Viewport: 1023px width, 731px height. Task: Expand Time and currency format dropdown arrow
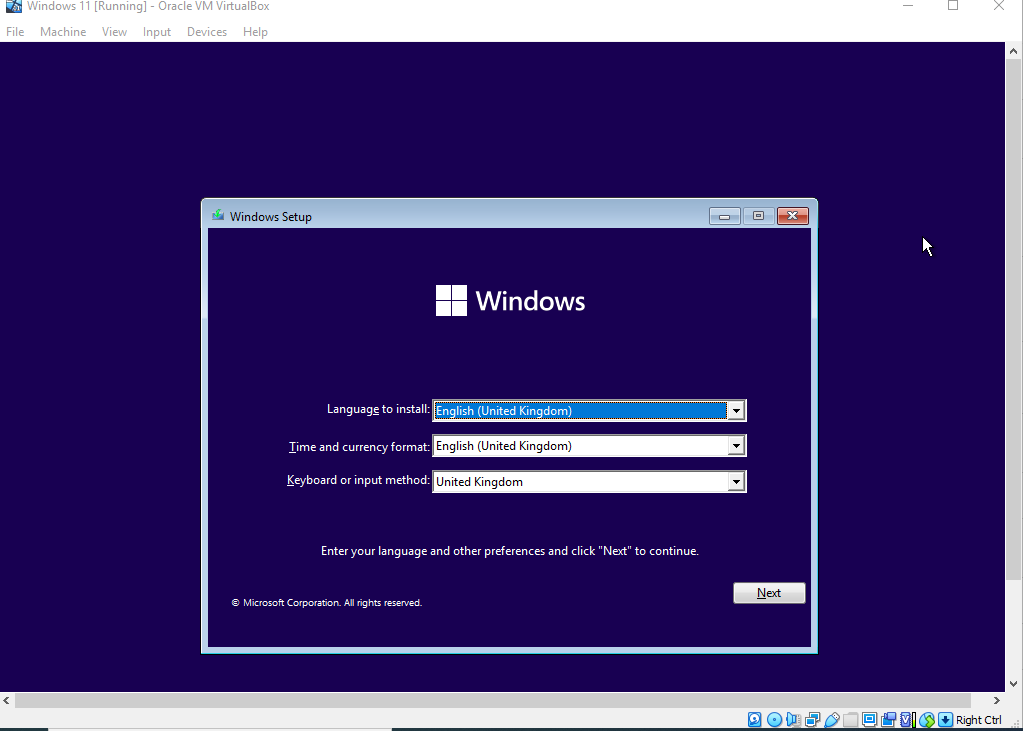pyautogui.click(x=736, y=446)
